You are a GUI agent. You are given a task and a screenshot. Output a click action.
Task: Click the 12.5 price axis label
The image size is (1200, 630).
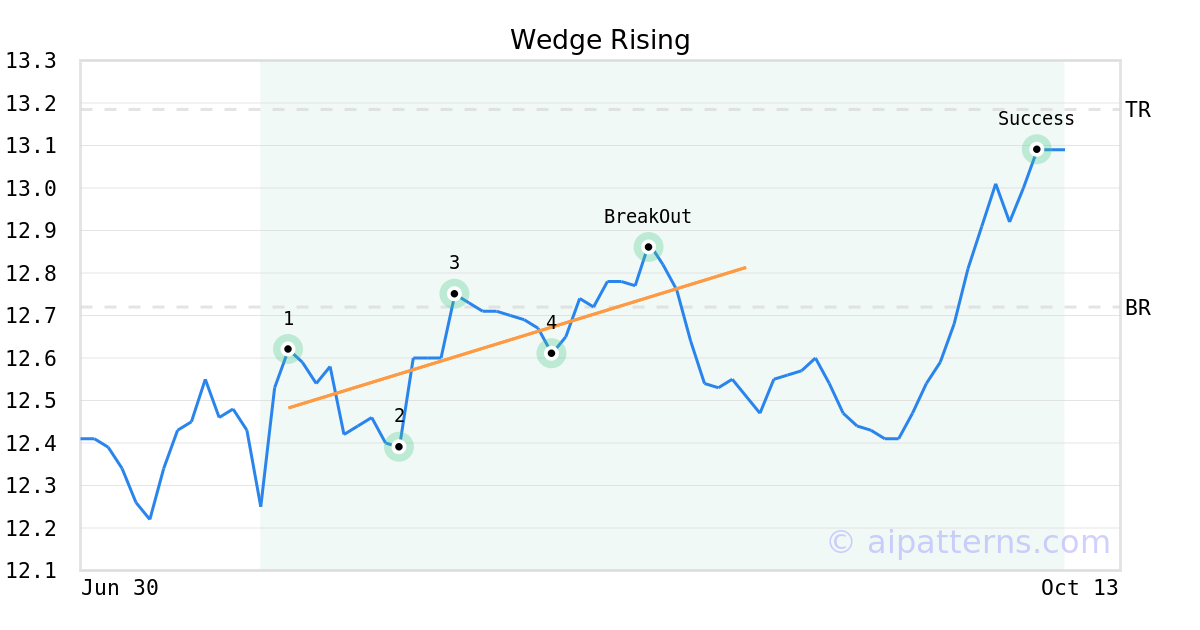click(x=31, y=401)
